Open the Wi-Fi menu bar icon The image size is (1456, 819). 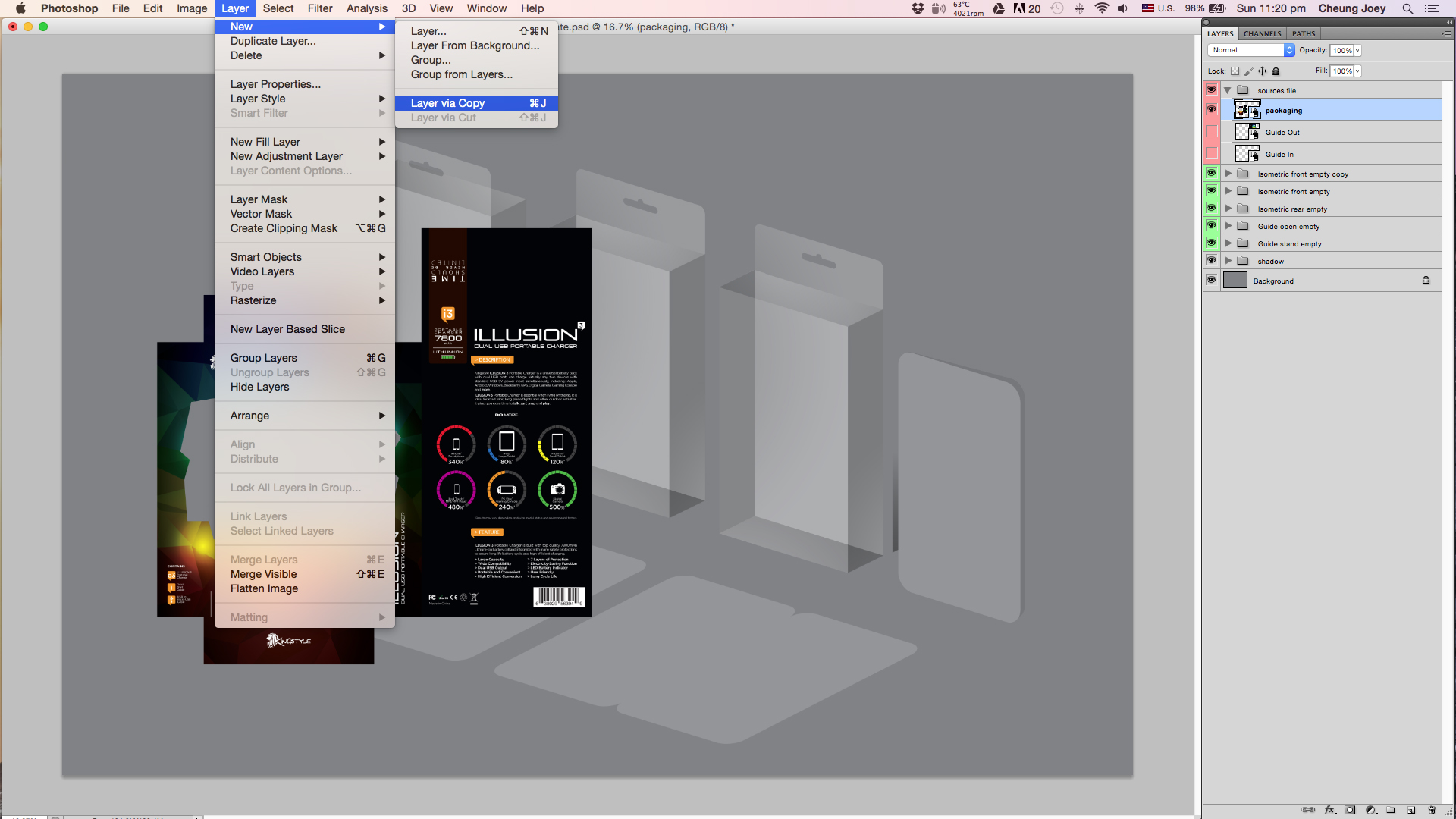[1102, 8]
